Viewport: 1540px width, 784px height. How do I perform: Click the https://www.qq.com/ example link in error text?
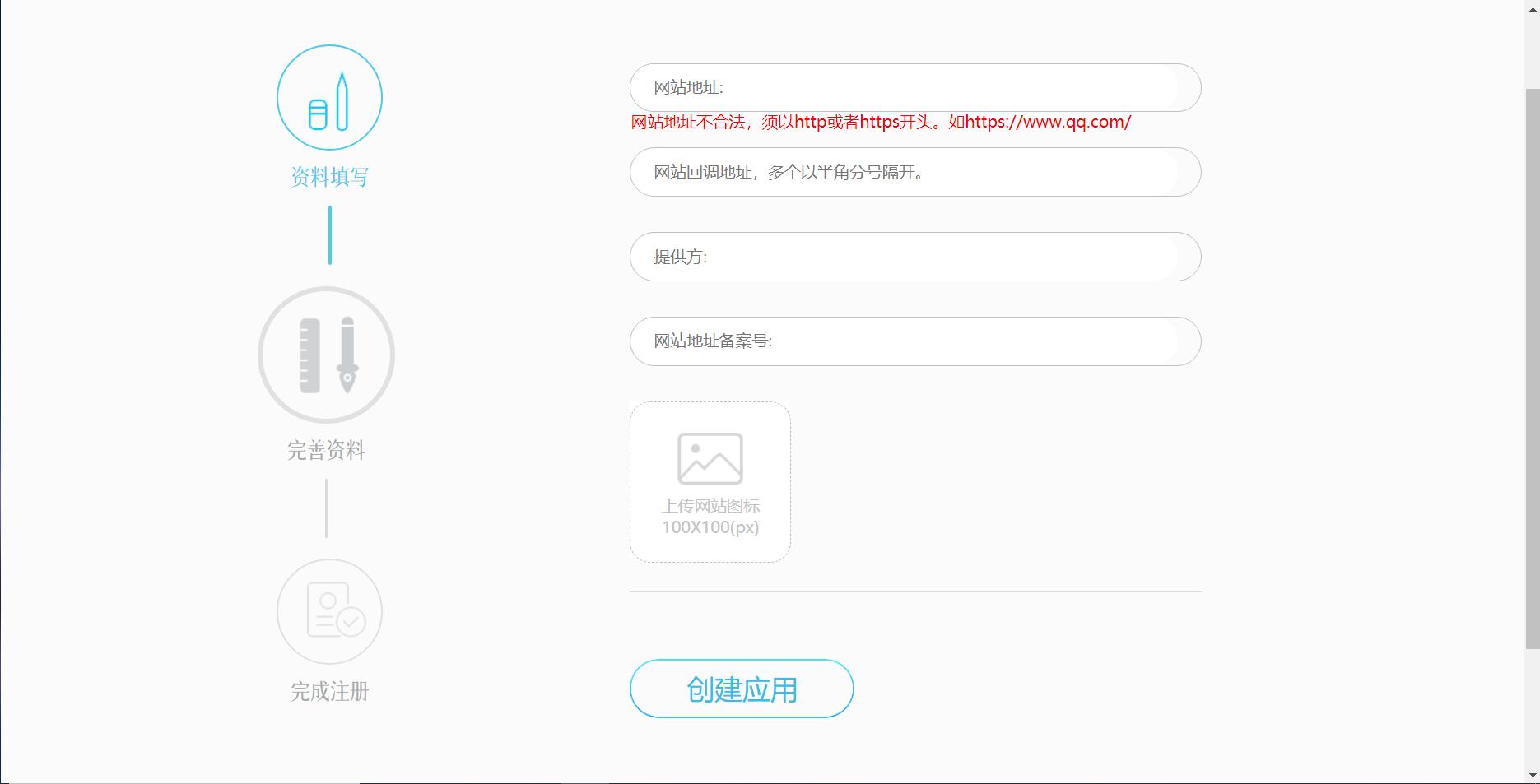click(x=1049, y=123)
